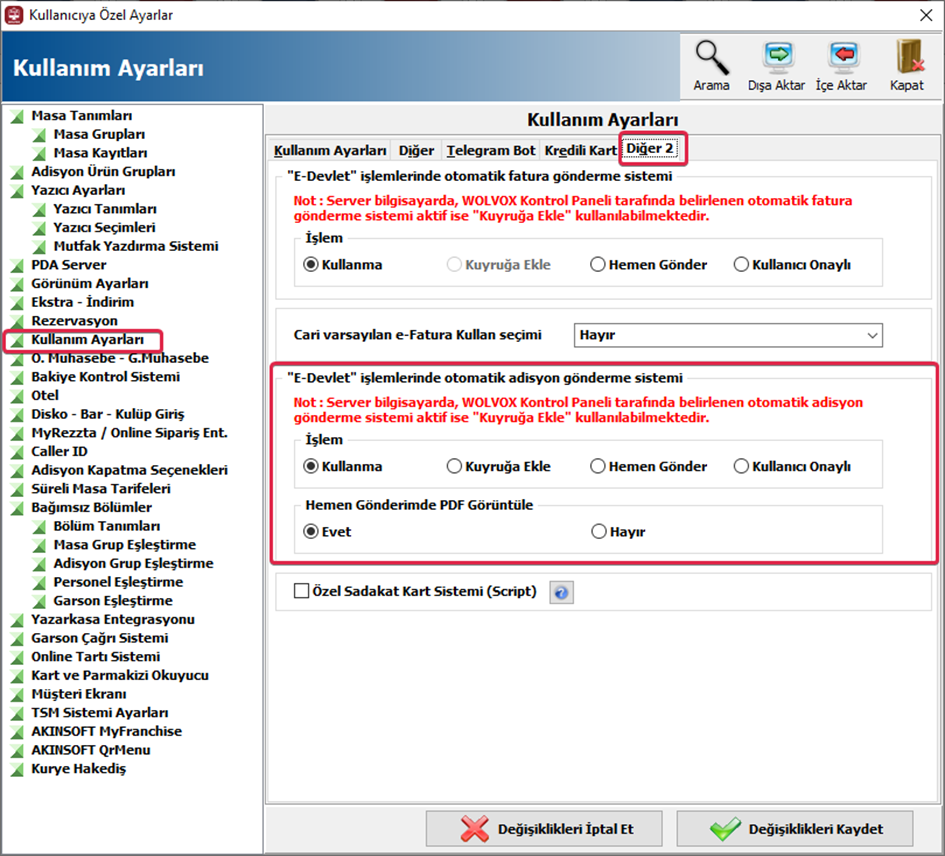
Task: Open the Telegram Bot tab
Action: tap(491, 150)
